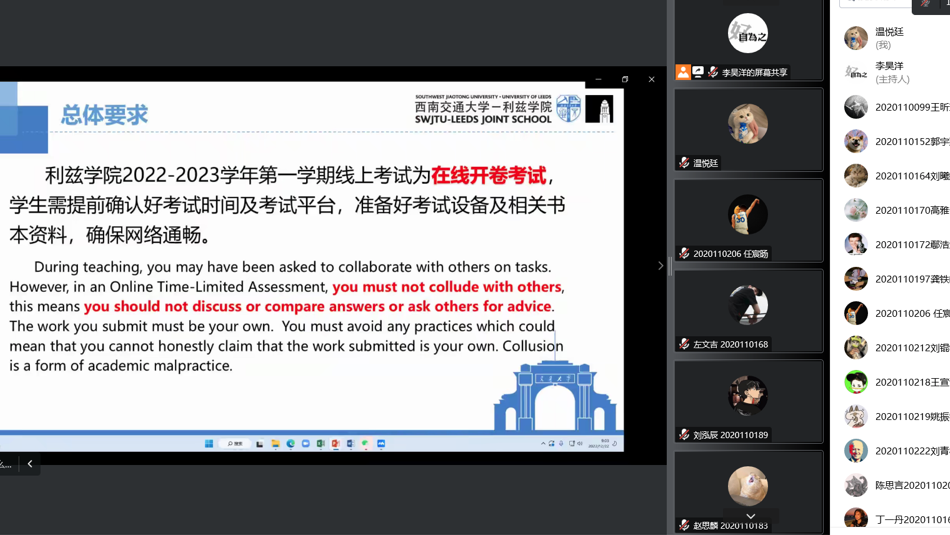Select participant 2020110170 in the member list
The width and height of the screenshot is (950, 535).
[895, 210]
